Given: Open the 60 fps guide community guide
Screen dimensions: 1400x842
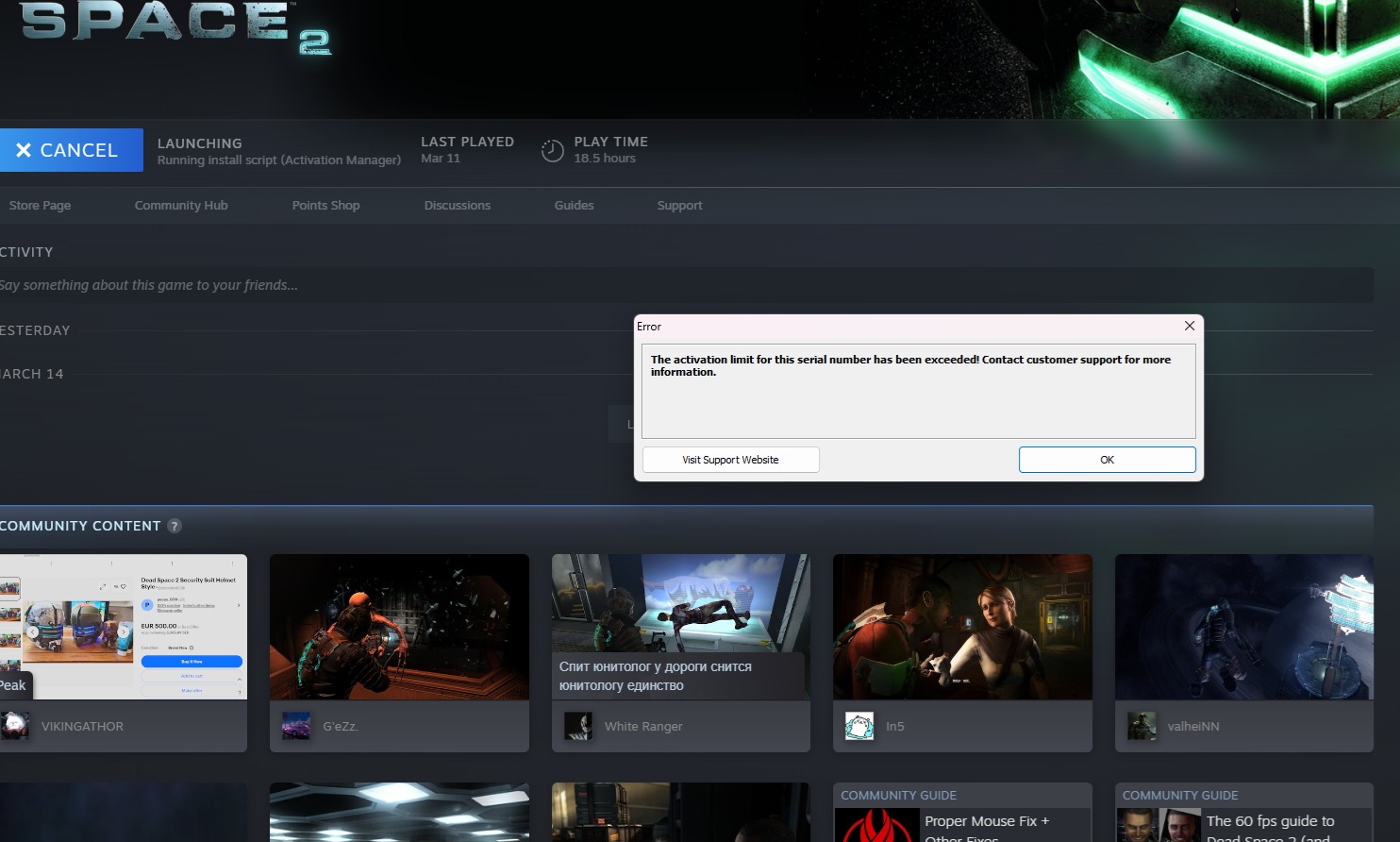Looking at the screenshot, I should click(1269, 822).
